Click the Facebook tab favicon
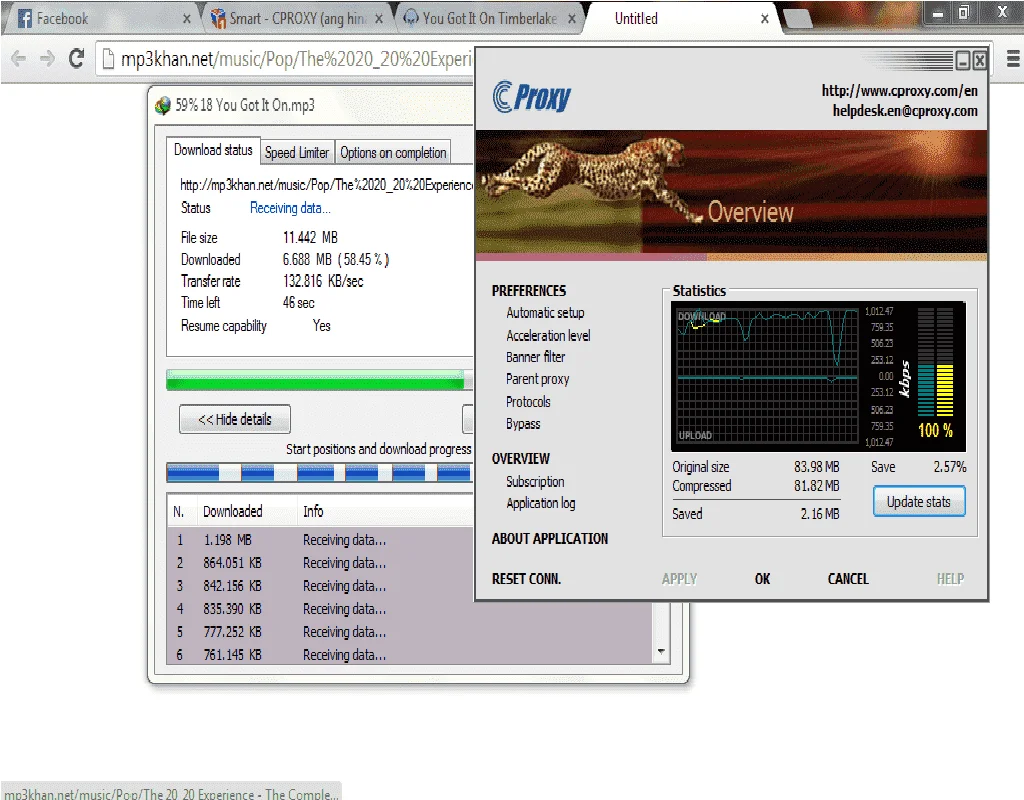Image resolution: width=1024 pixels, height=800 pixels. tap(25, 18)
